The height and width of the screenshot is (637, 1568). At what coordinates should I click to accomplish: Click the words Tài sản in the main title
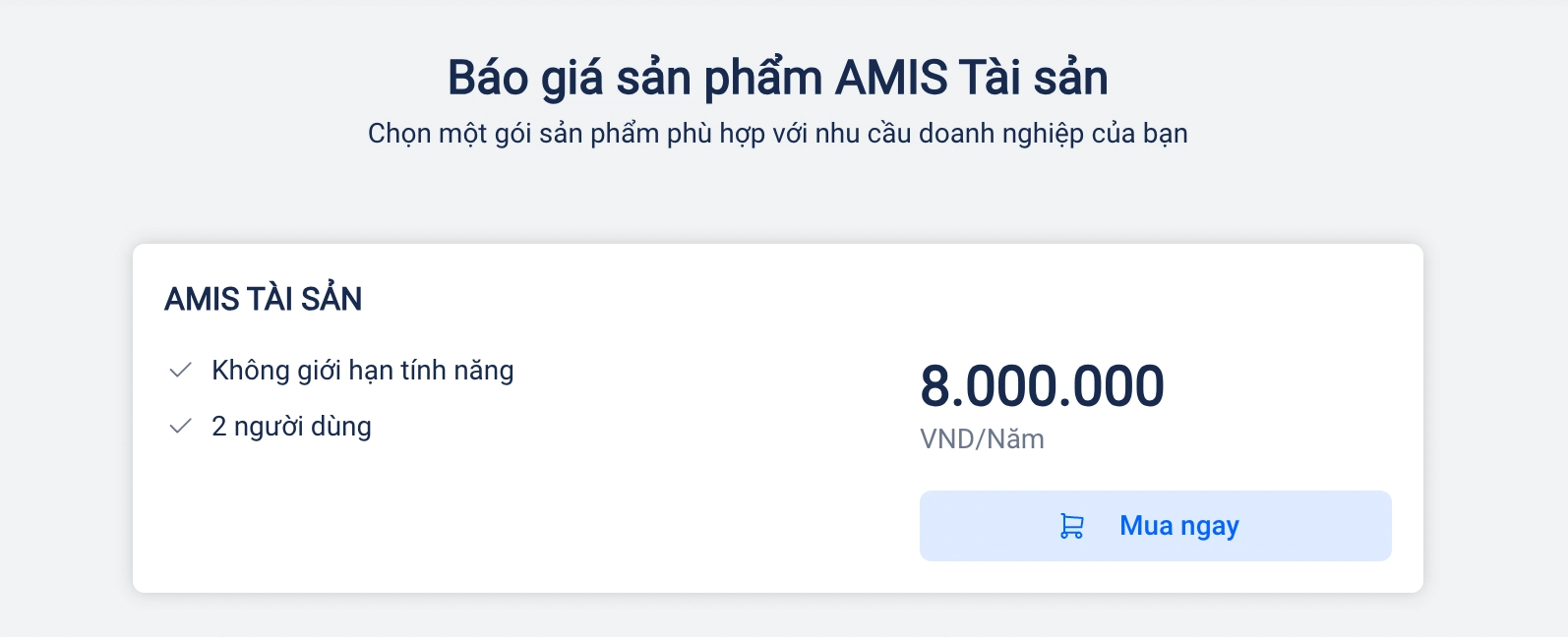(1034, 78)
